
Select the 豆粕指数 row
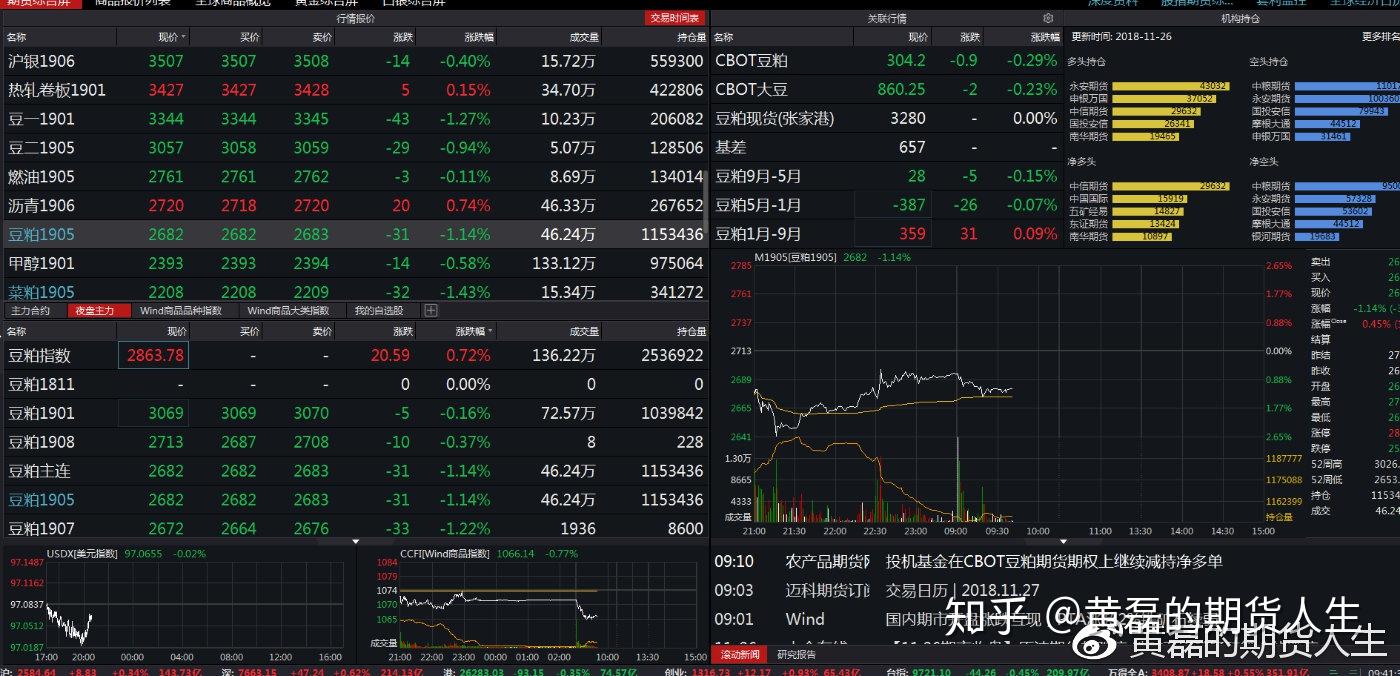pos(354,355)
